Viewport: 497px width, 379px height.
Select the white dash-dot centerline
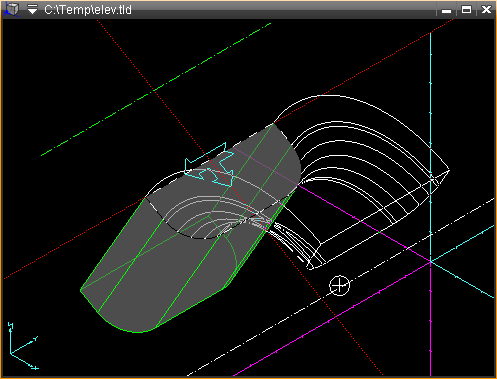coord(340,287)
